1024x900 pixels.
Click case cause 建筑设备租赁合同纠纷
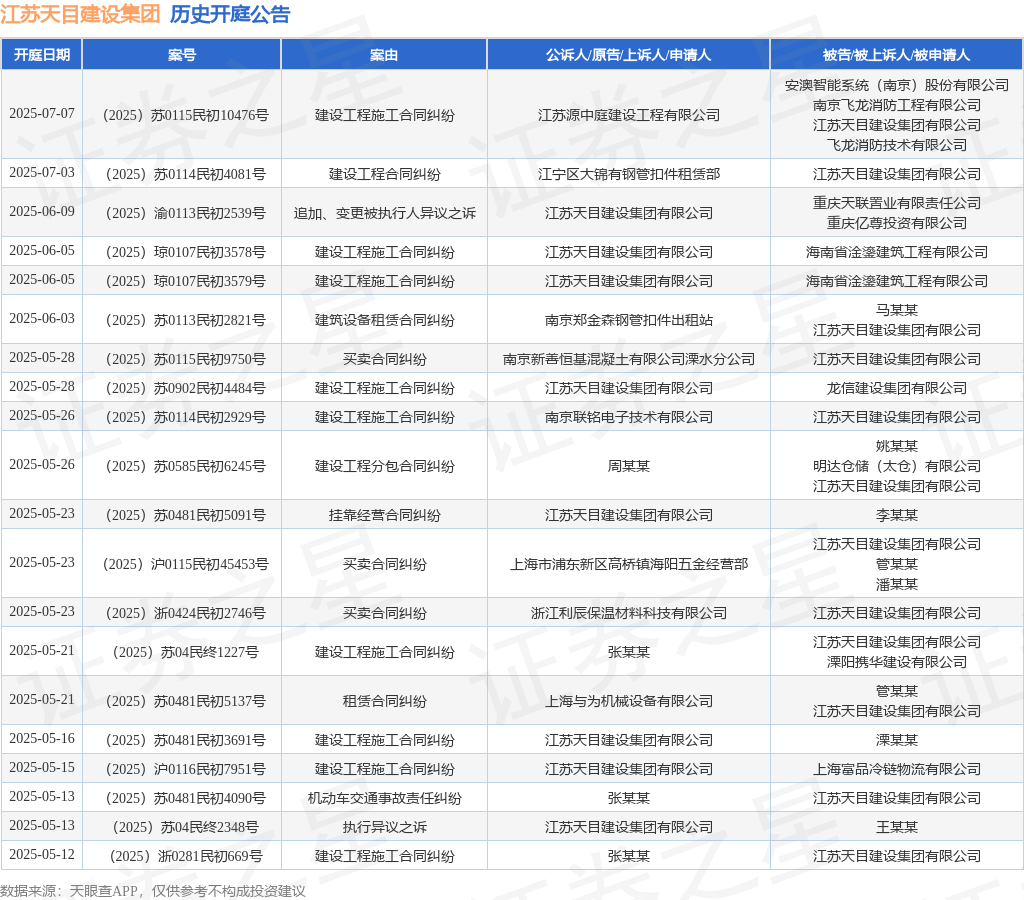pos(384,321)
